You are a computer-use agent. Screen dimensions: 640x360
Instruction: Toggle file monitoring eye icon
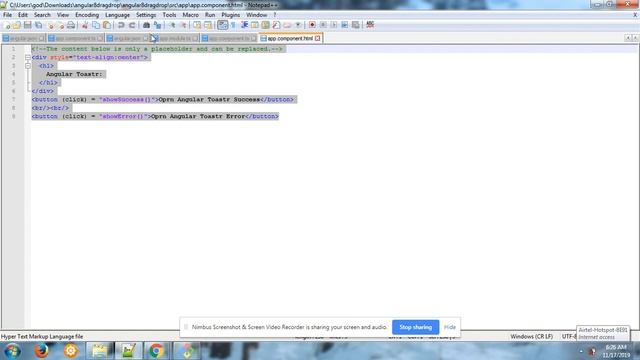click(x=298, y=25)
